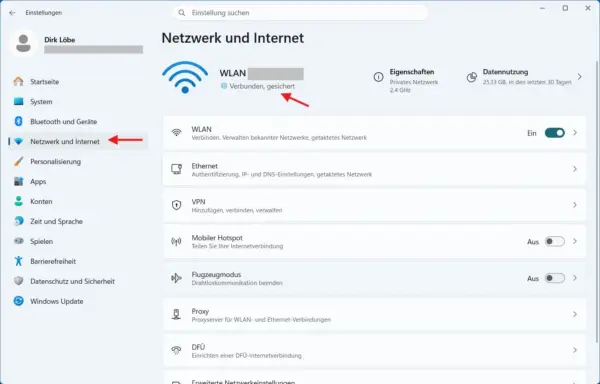This screenshot has width=600, height=384.
Task: Open Ethernet settings via its chevron
Action: (575, 169)
